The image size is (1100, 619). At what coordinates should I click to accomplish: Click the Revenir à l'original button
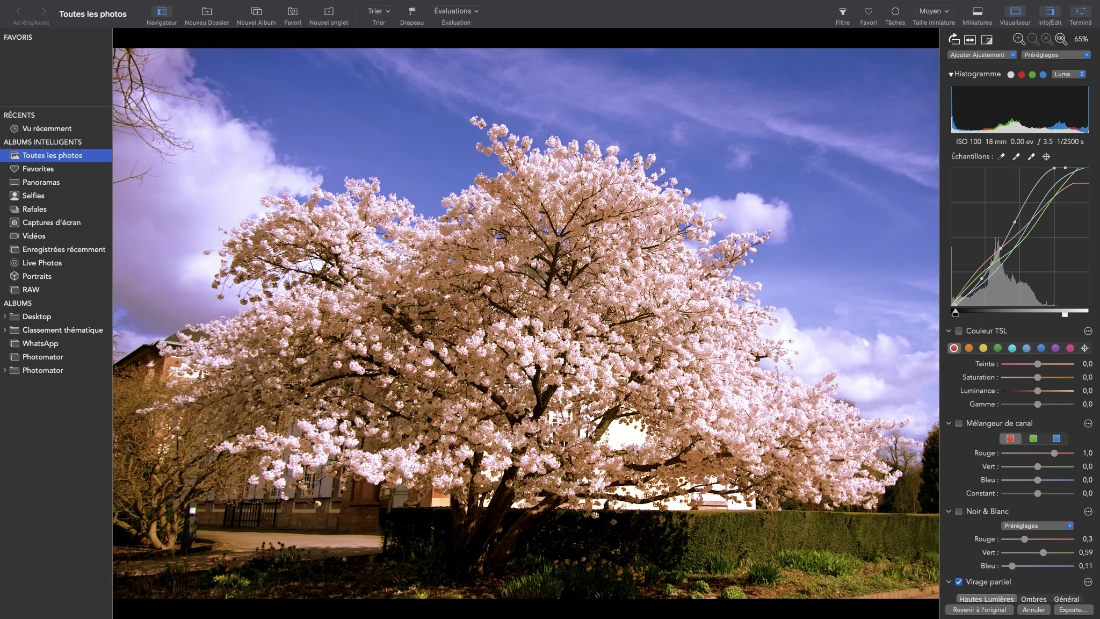click(980, 609)
